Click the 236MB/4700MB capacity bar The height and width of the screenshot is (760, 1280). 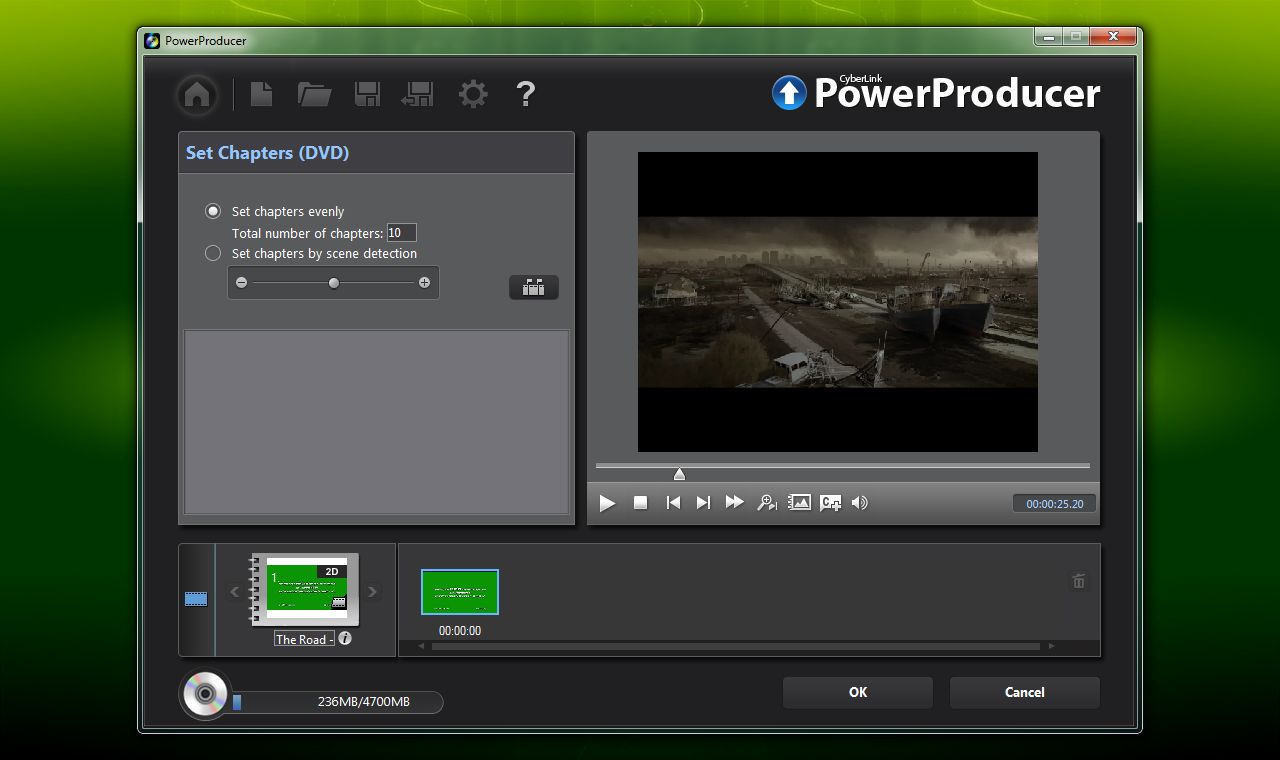[337, 702]
